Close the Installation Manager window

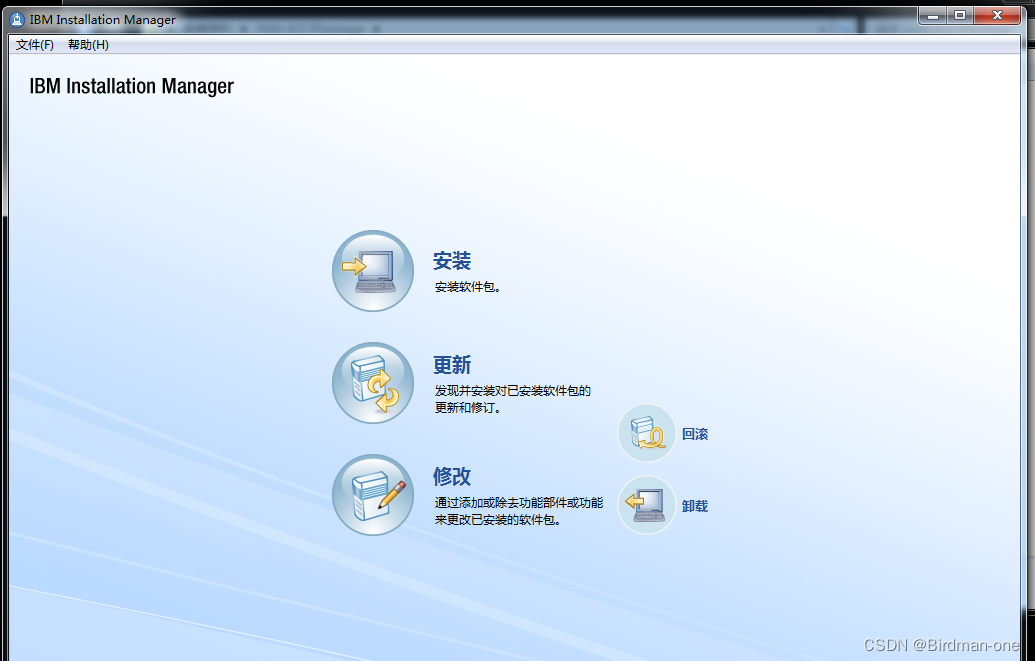click(997, 16)
